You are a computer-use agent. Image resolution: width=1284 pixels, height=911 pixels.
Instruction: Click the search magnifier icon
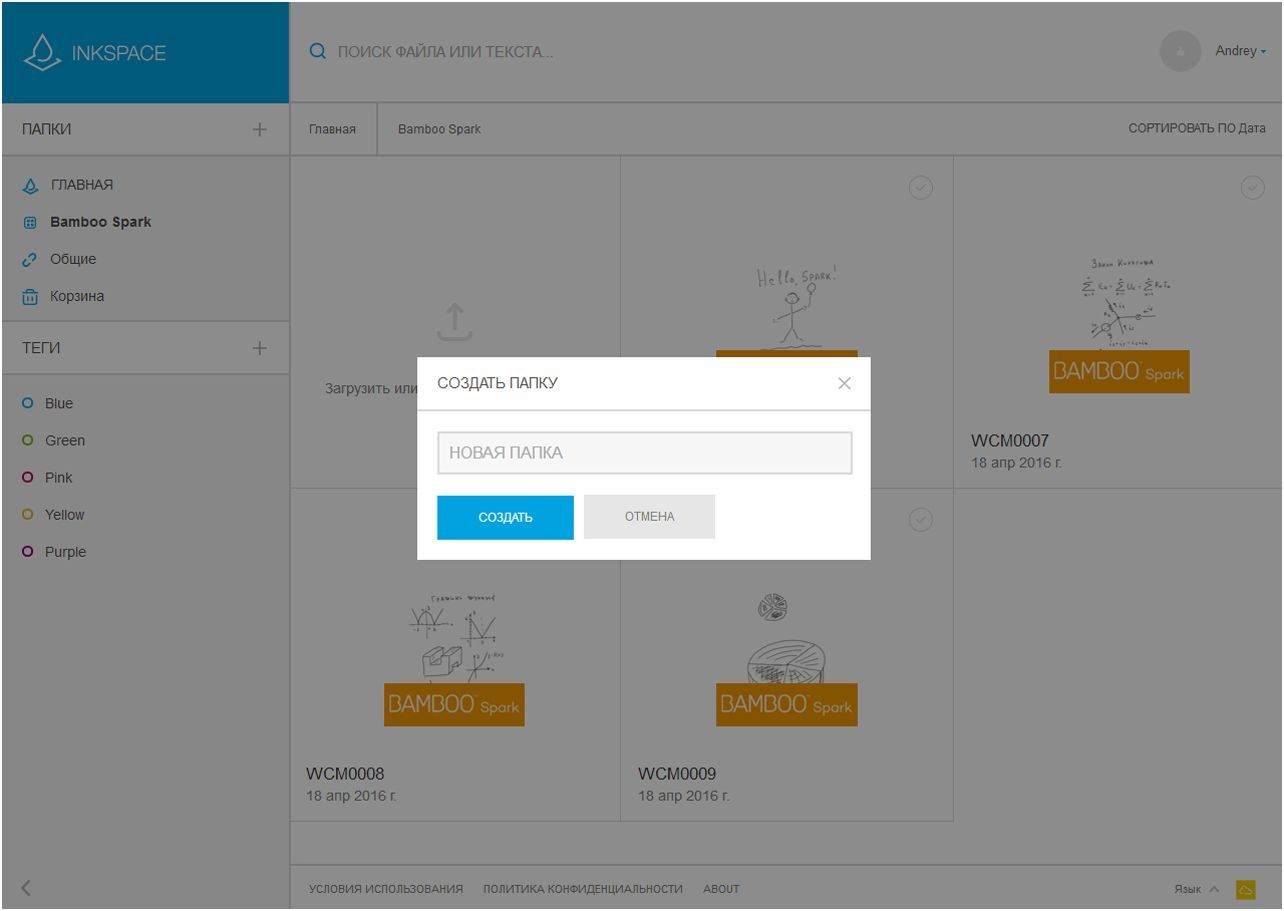(317, 51)
